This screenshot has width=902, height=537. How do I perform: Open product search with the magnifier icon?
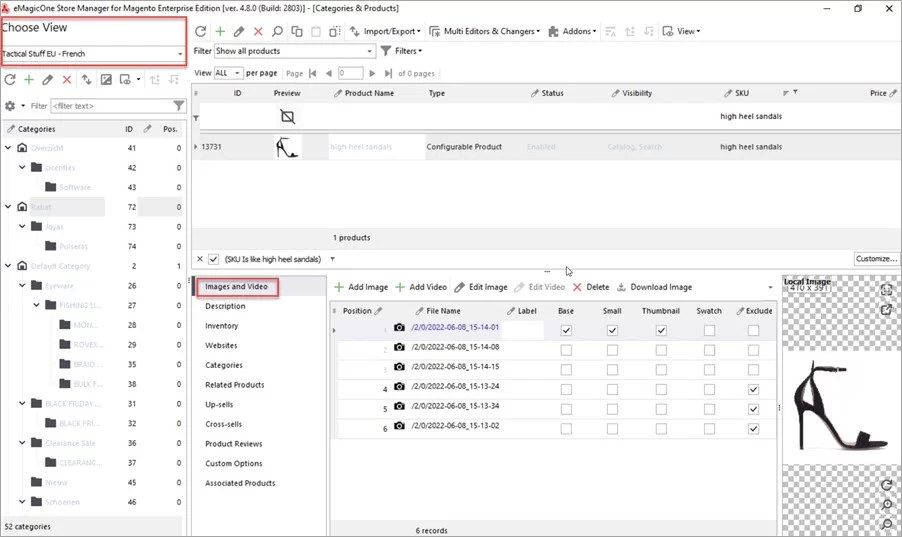tap(277, 31)
